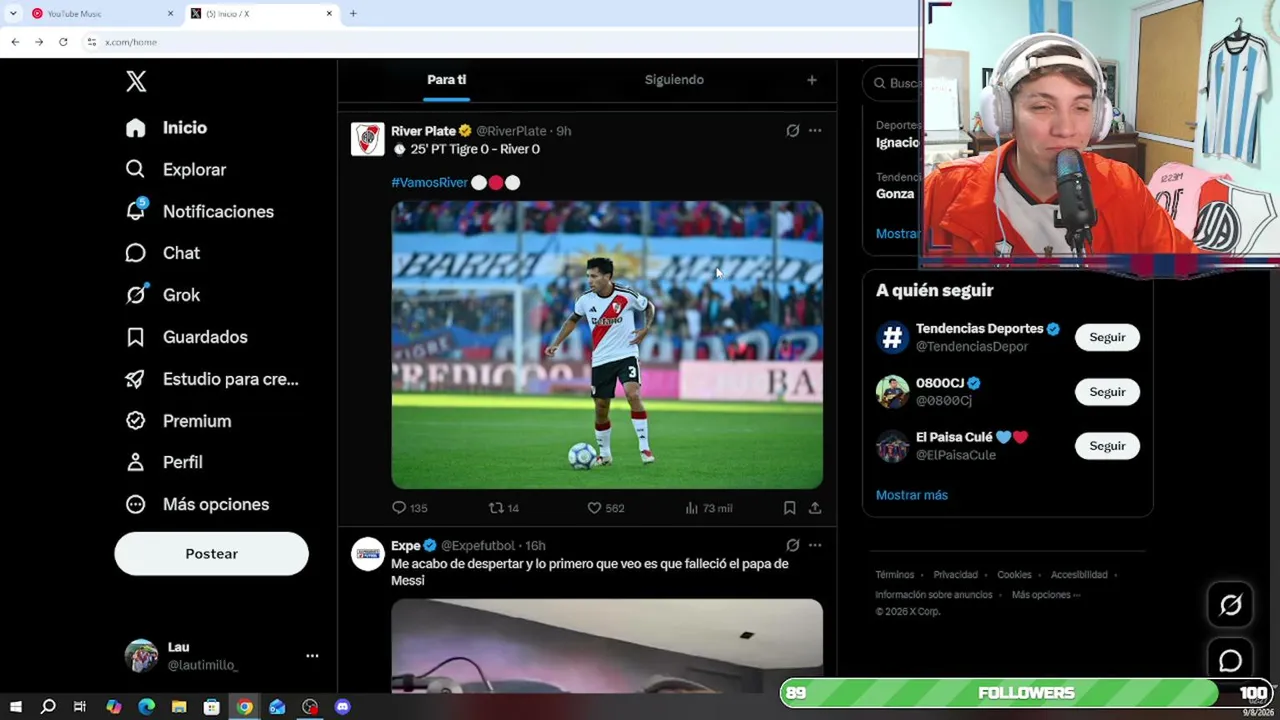Viewport: 1280px width, 720px height.
Task: Open Premium in the sidebar
Action: tap(178, 422)
